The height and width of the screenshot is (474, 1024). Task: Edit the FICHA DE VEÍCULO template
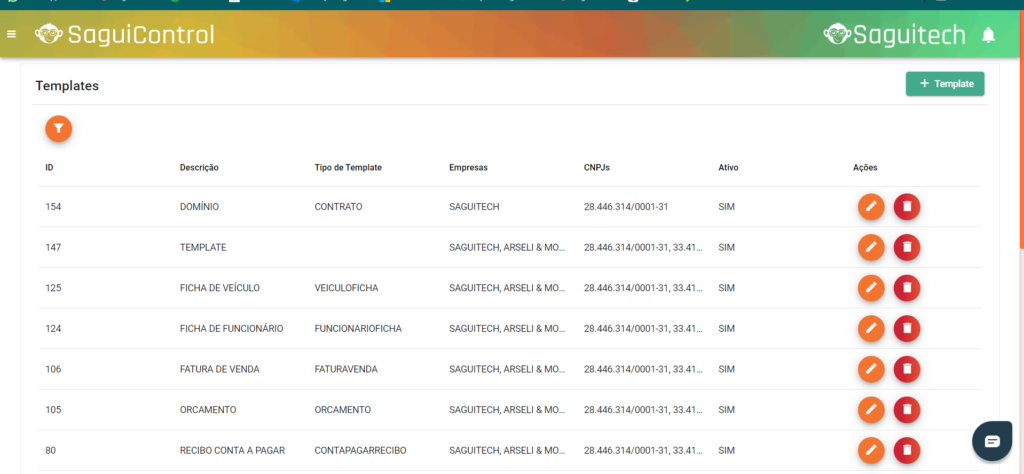[871, 288]
